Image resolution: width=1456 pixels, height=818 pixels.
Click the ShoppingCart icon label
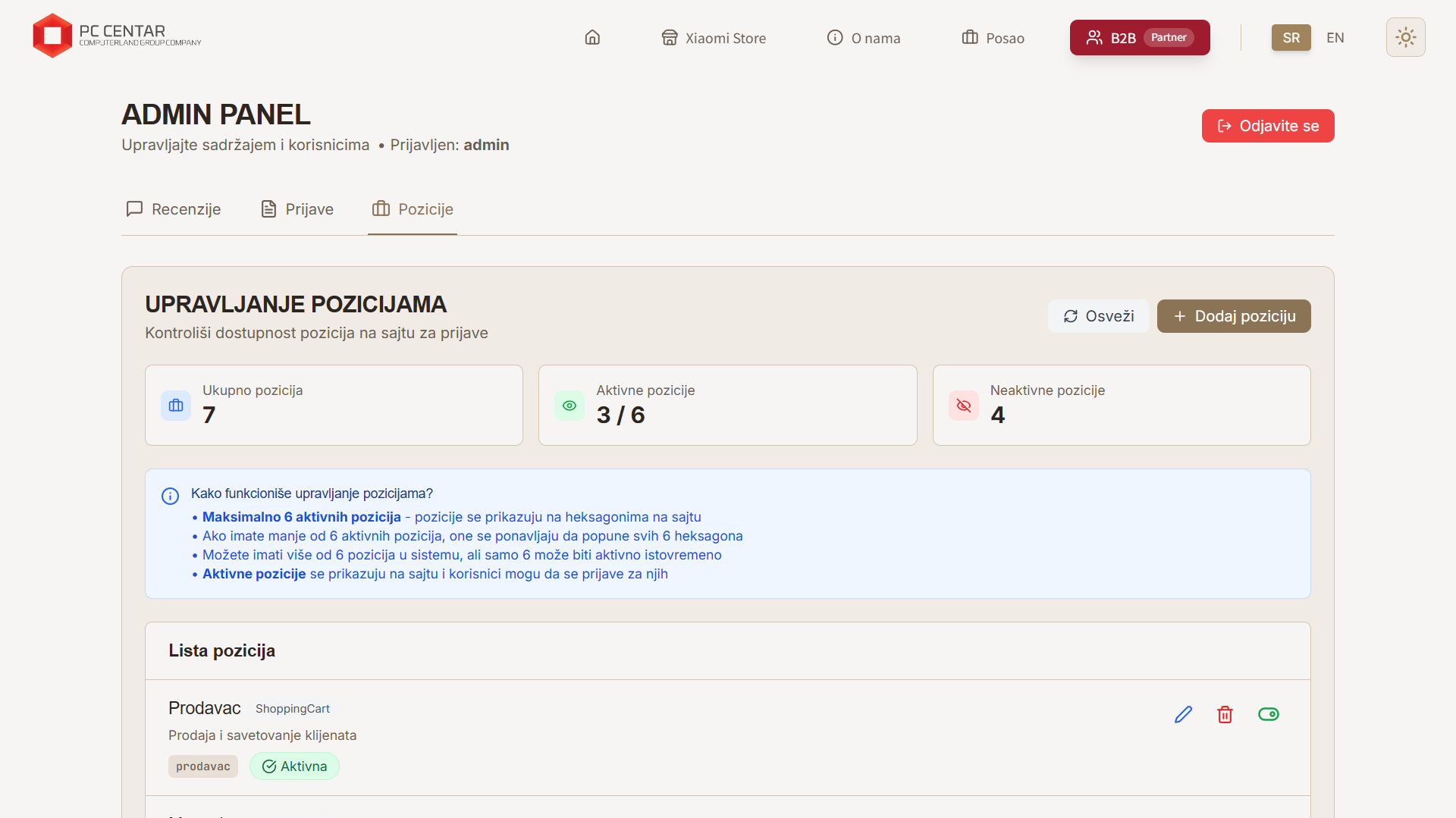293,709
